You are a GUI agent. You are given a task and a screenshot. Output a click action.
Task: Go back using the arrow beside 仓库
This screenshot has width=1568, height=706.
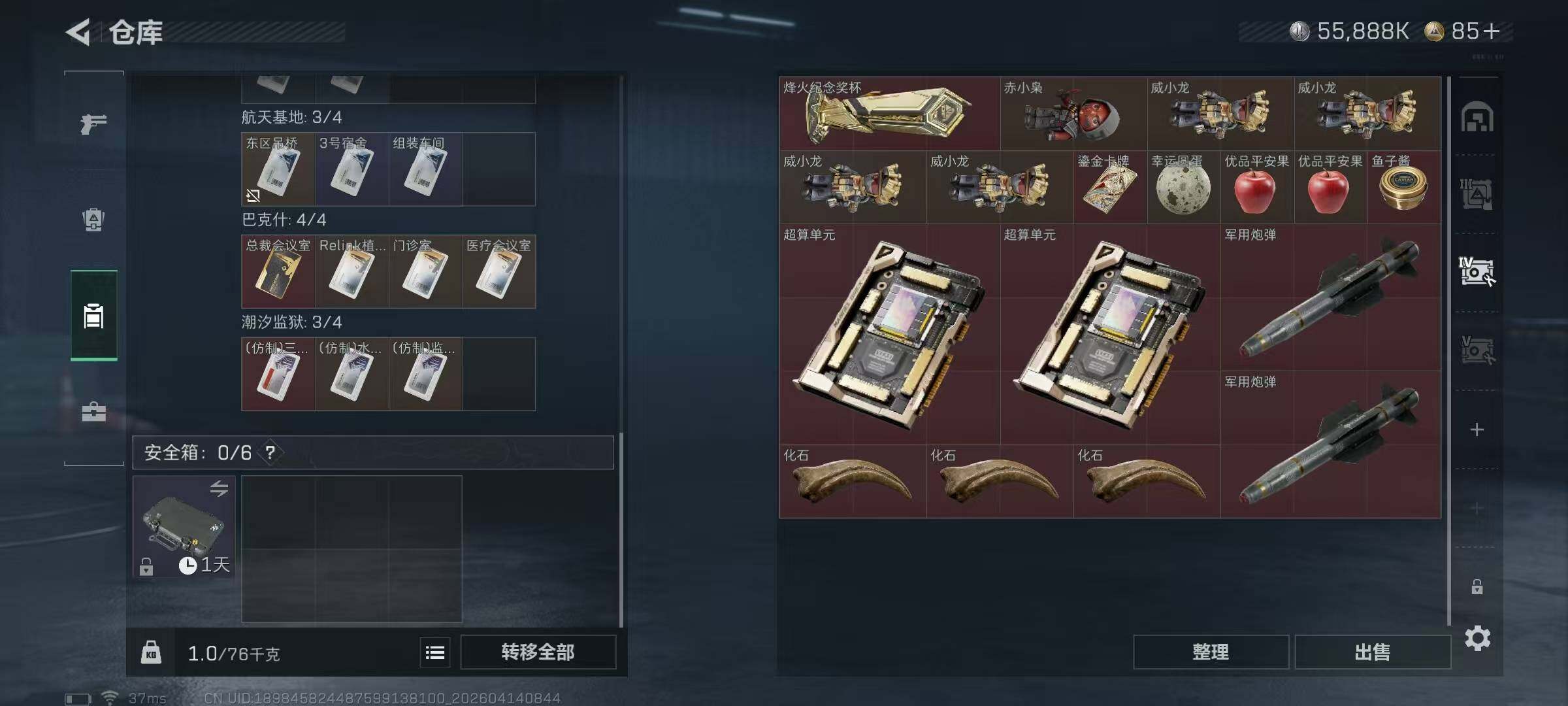coord(78,31)
